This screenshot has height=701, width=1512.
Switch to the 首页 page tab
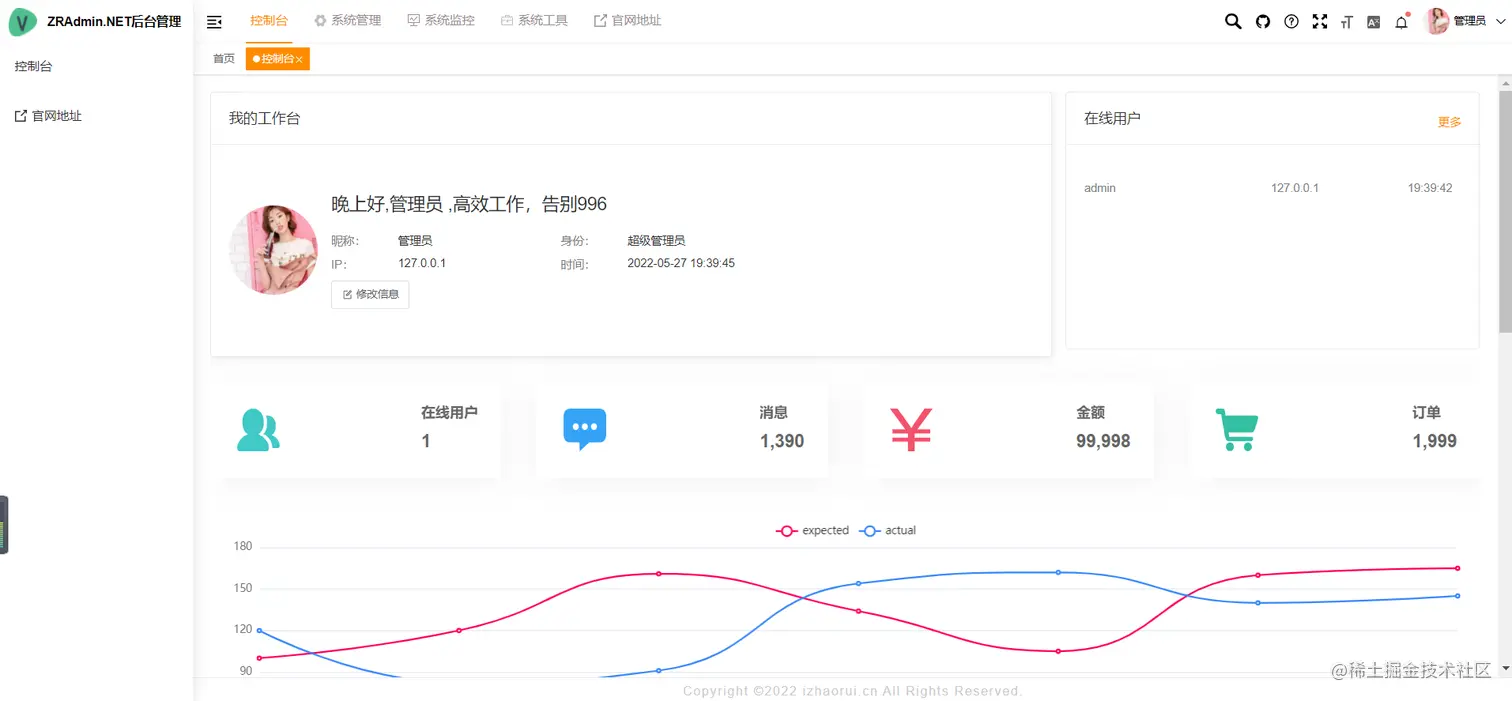coord(224,59)
